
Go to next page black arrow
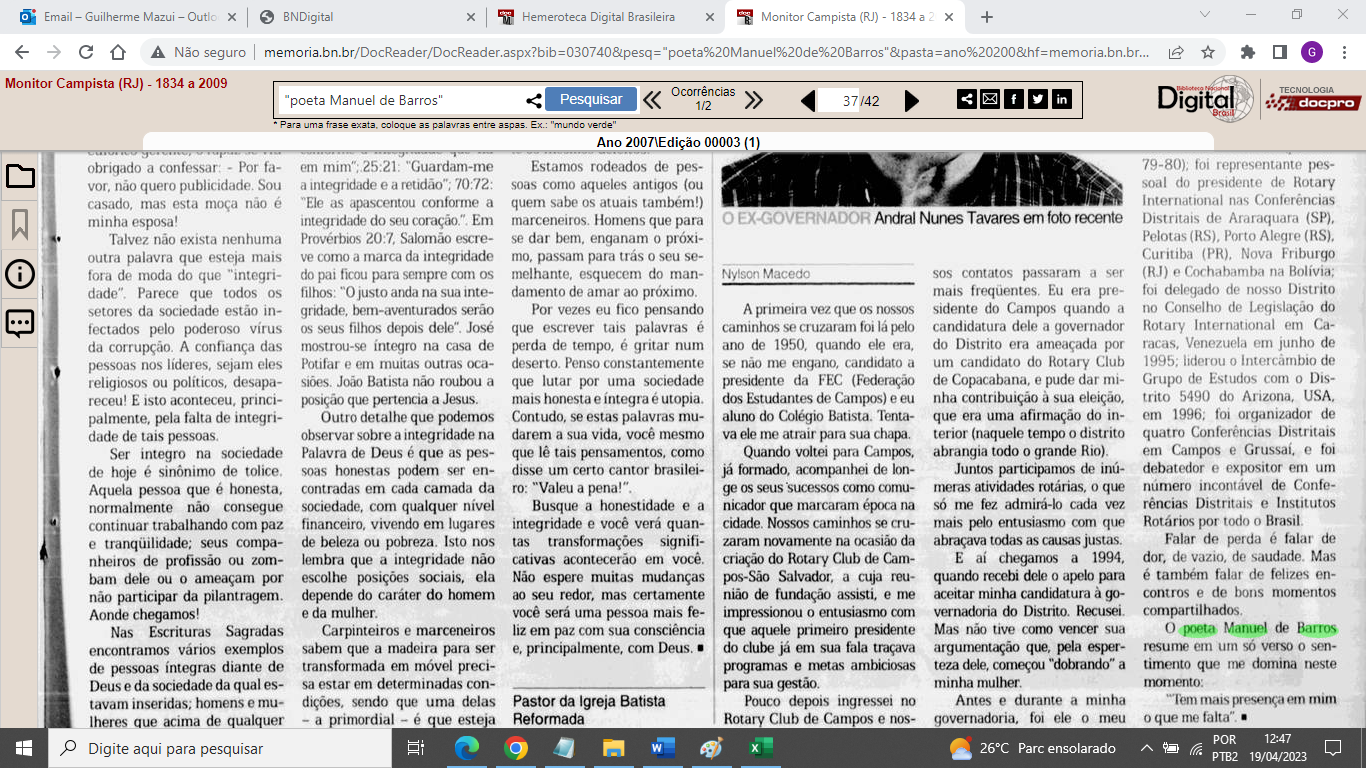coord(911,100)
